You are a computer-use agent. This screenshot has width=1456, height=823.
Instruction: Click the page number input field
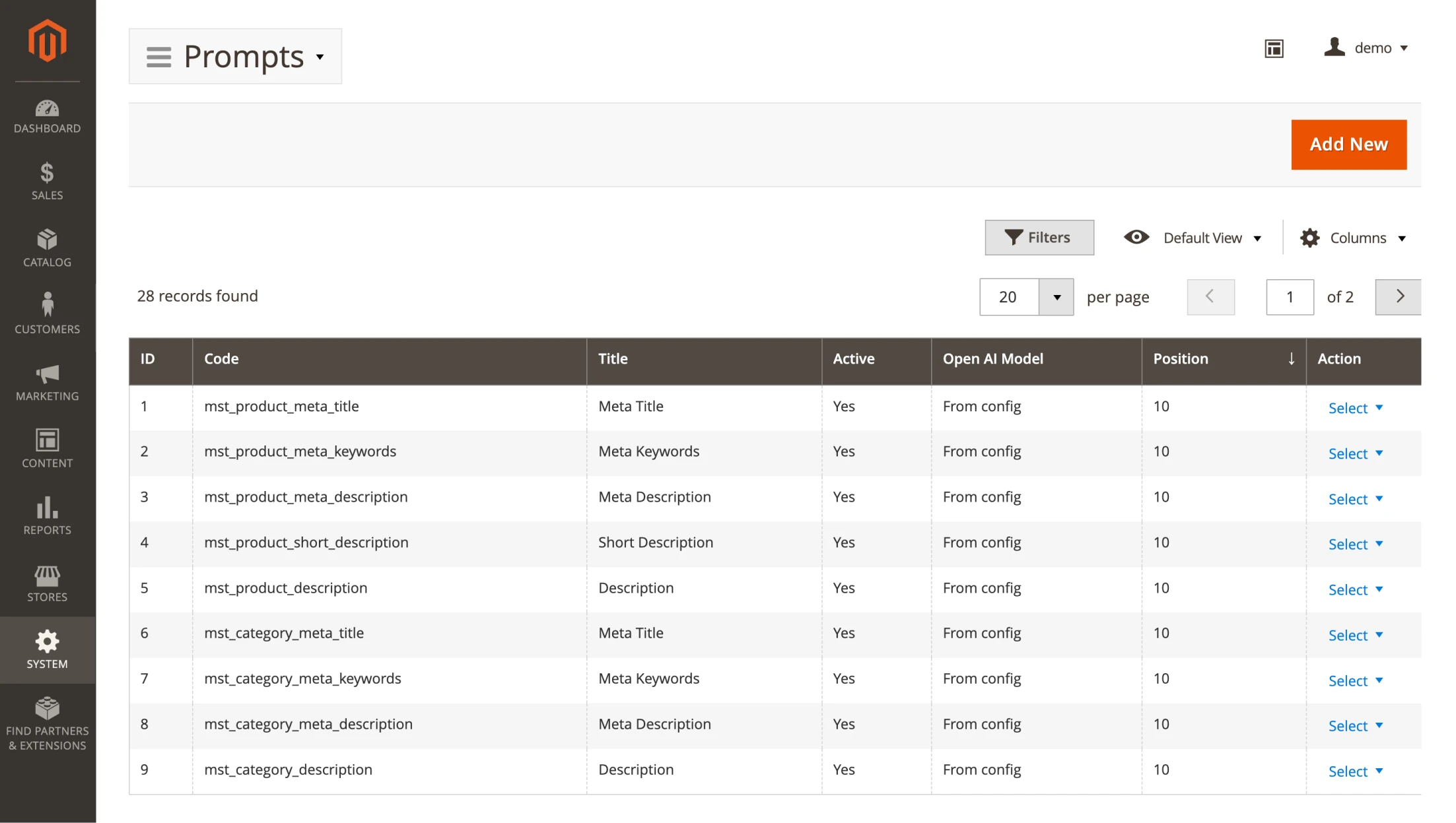[x=1290, y=296]
